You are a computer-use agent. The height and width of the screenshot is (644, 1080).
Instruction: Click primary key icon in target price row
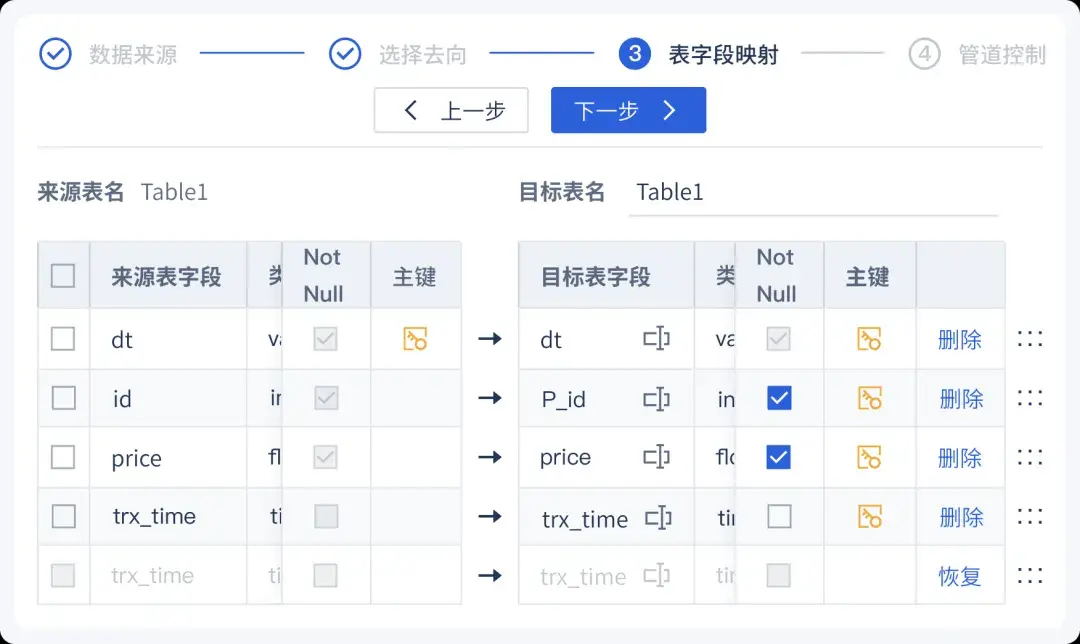(x=869, y=457)
